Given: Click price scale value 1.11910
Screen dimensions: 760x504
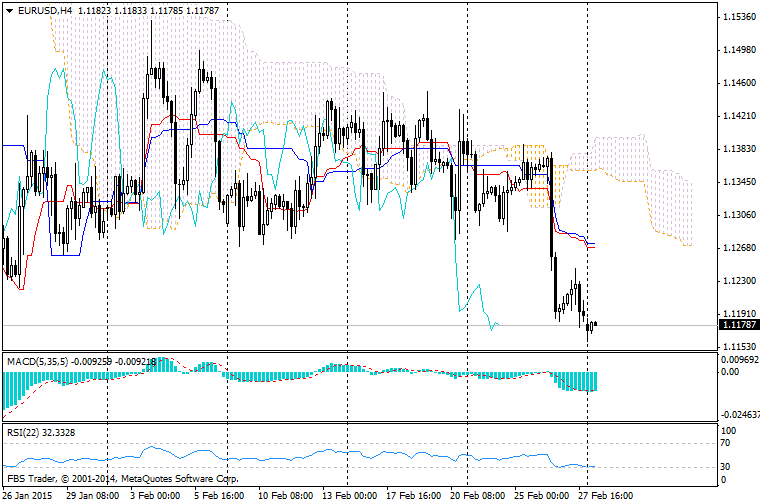Looking at the screenshot, I should pyautogui.click(x=739, y=314).
